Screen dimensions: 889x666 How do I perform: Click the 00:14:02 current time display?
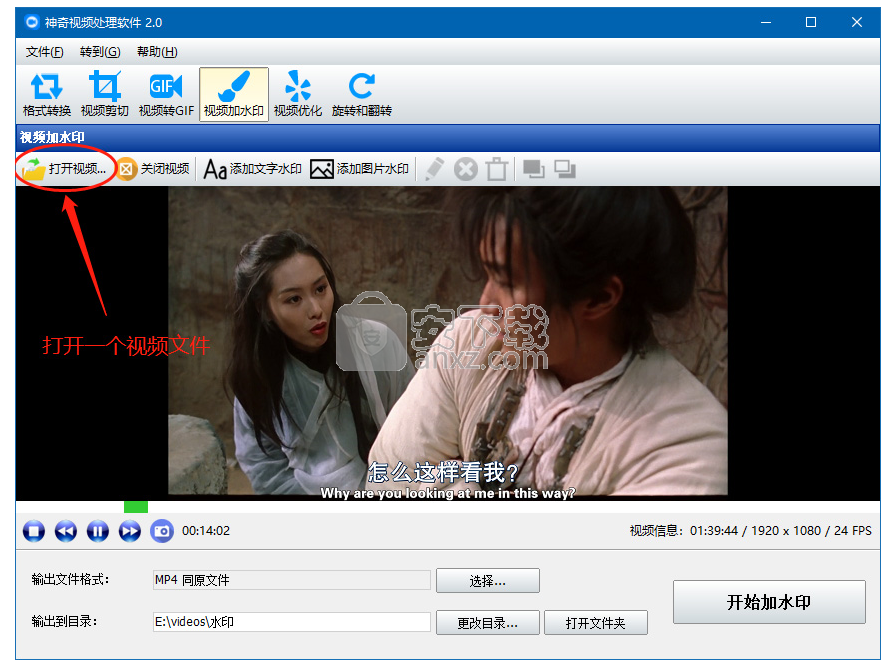pyautogui.click(x=206, y=531)
